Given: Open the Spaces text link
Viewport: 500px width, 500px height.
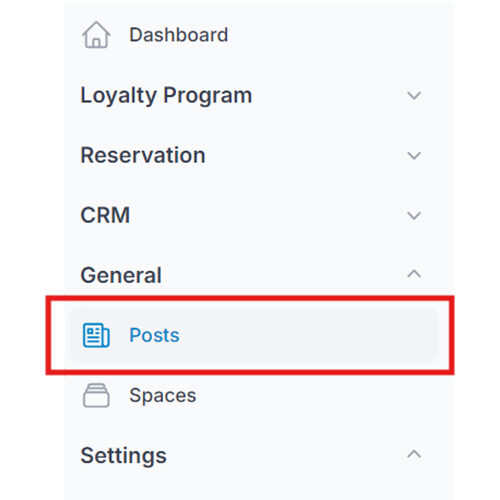Looking at the screenshot, I should tap(163, 396).
